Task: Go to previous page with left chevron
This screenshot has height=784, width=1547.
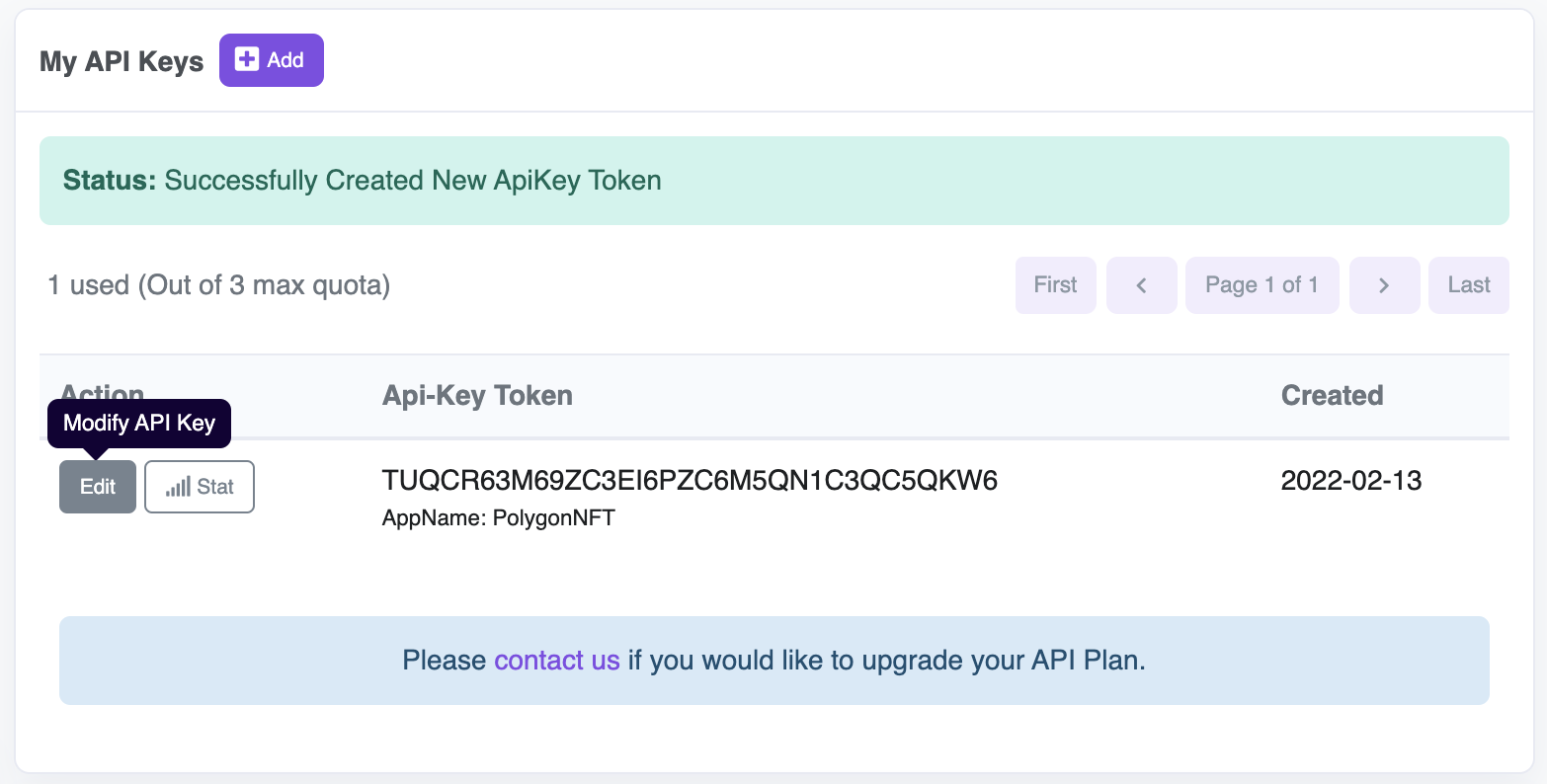Action: pyautogui.click(x=1141, y=285)
